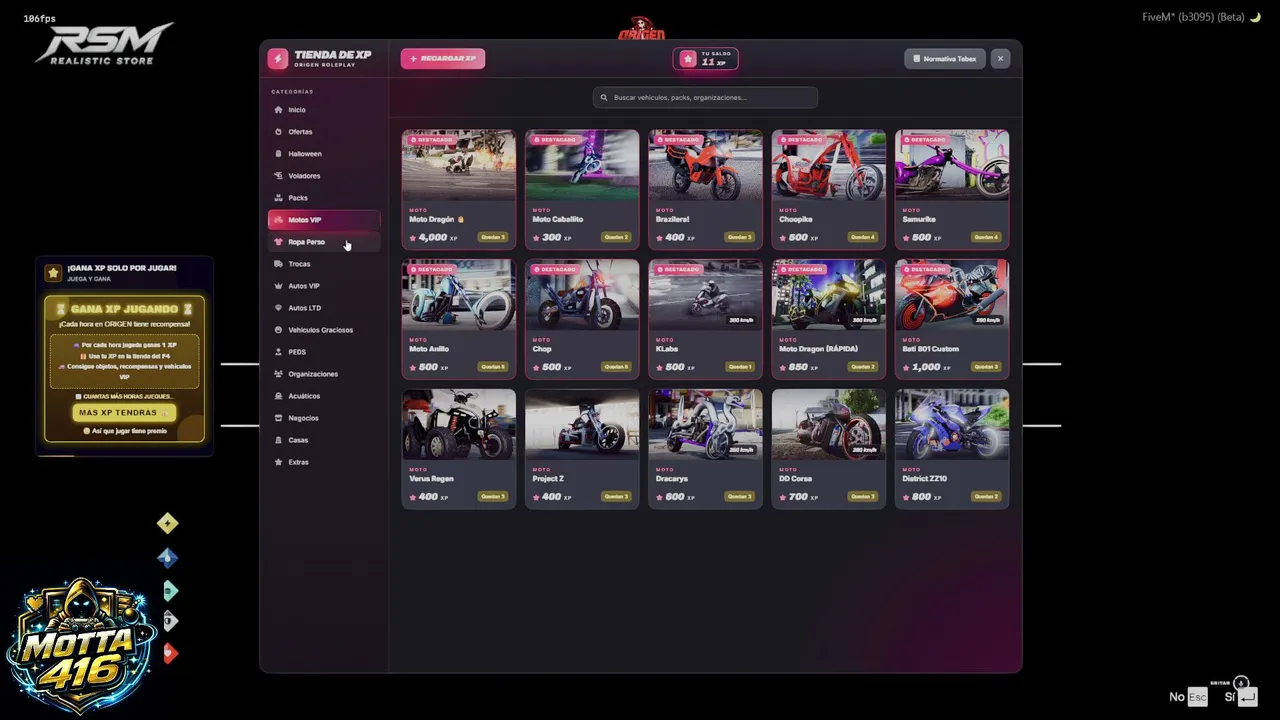Click the Quedan badge on KLabs card
The height and width of the screenshot is (720, 1280).
(x=740, y=367)
